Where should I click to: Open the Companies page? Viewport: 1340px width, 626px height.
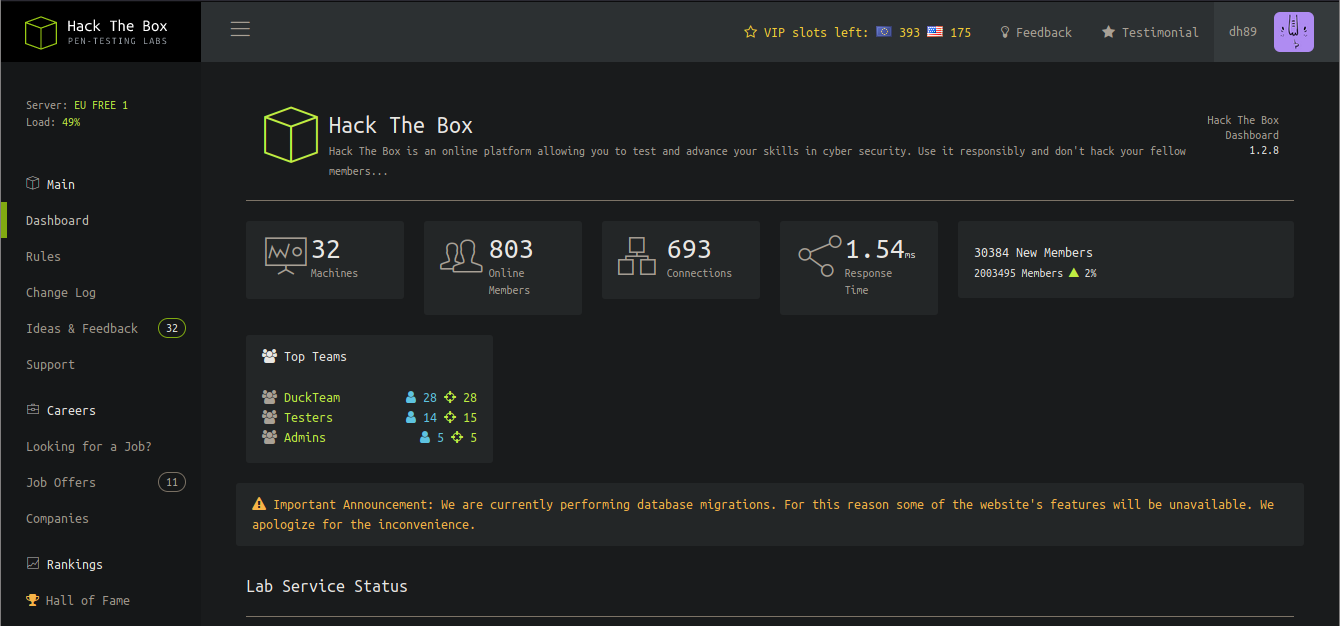click(x=57, y=518)
